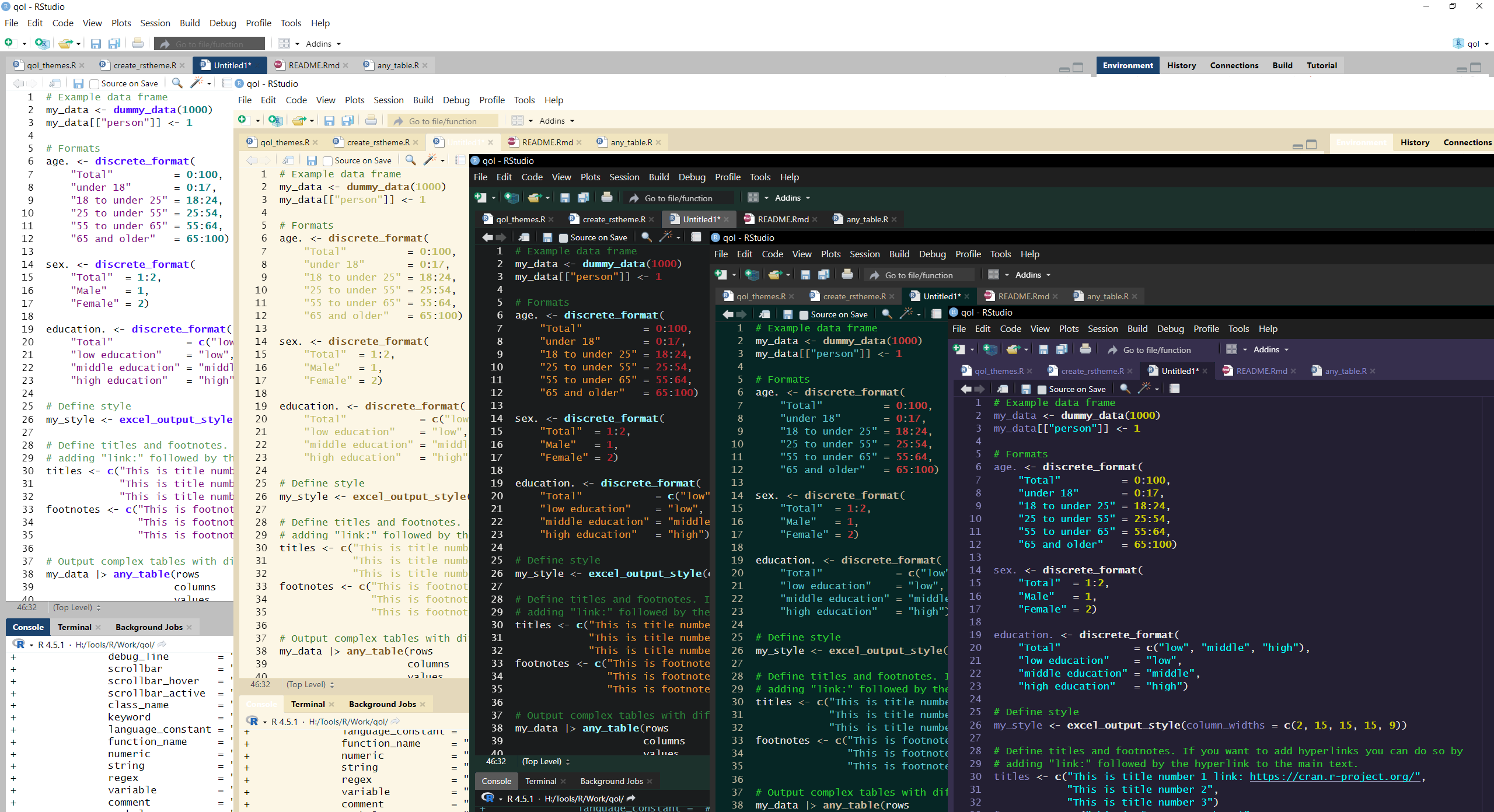Check Source on Save in purple-themed editor
Viewport: 1494px width, 812px height.
coord(1042,390)
